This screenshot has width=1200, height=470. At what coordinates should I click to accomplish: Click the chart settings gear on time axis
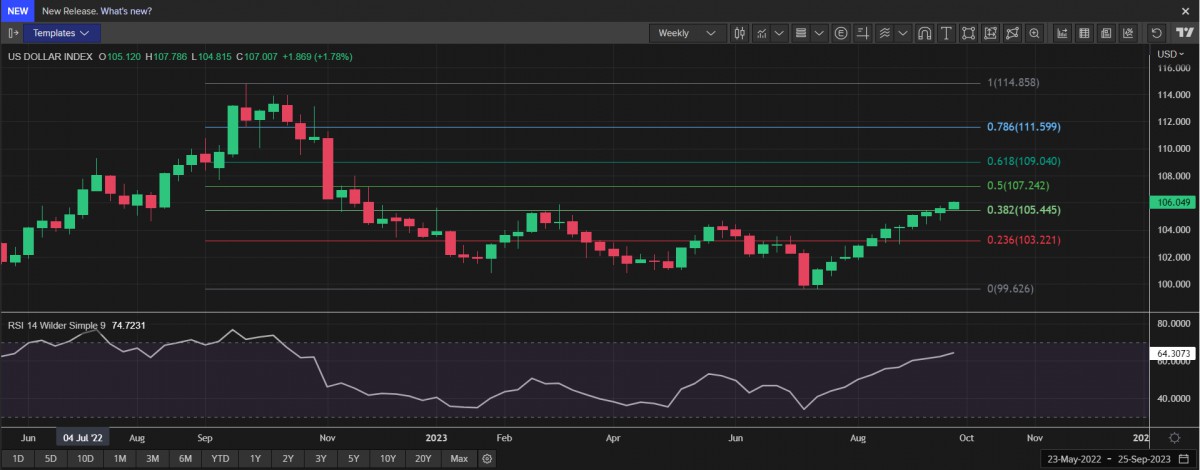[x=1173, y=438]
